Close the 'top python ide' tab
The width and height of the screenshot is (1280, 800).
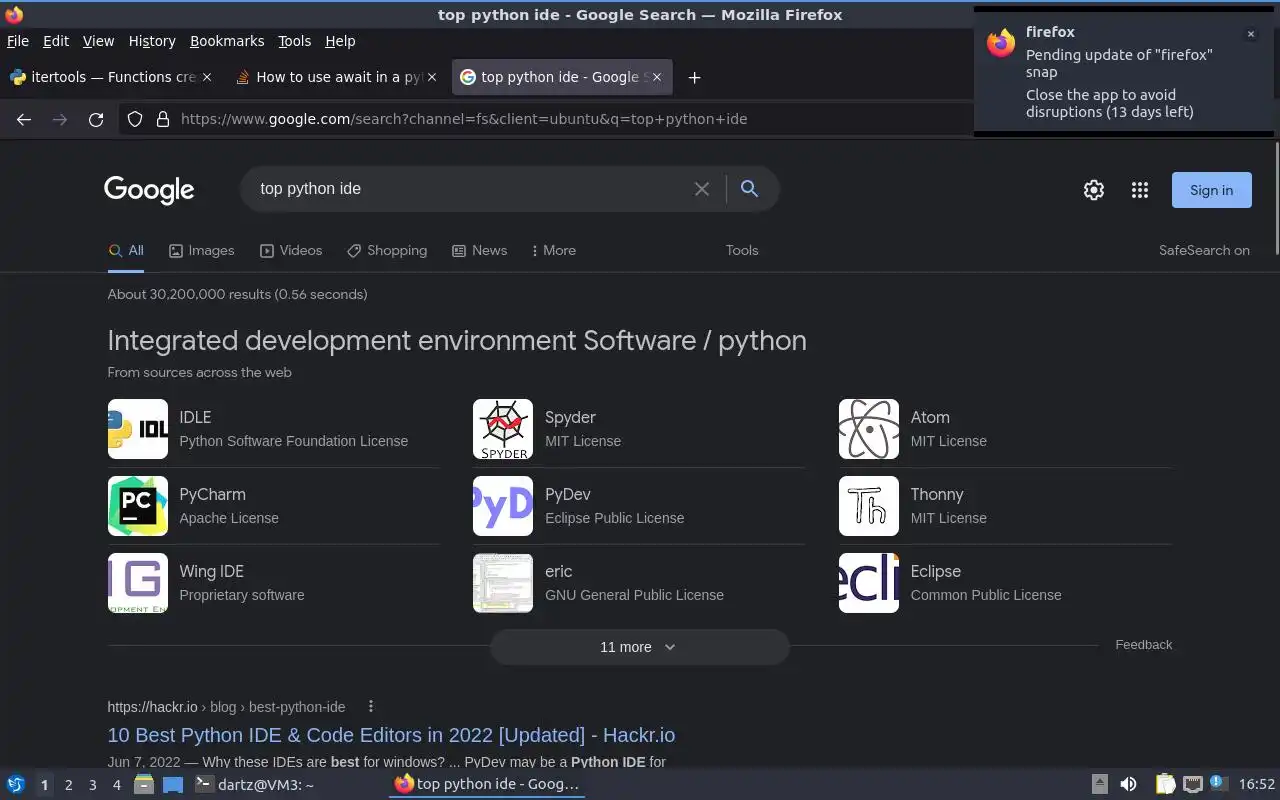[657, 77]
